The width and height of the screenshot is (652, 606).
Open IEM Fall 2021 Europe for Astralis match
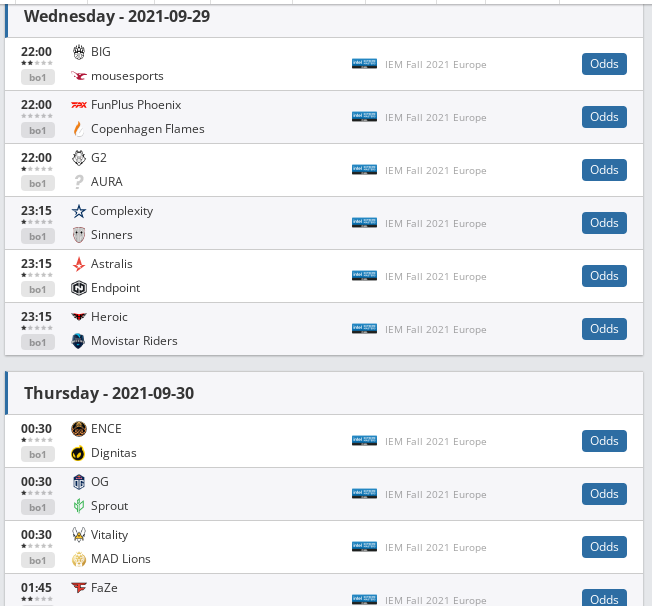coord(435,277)
